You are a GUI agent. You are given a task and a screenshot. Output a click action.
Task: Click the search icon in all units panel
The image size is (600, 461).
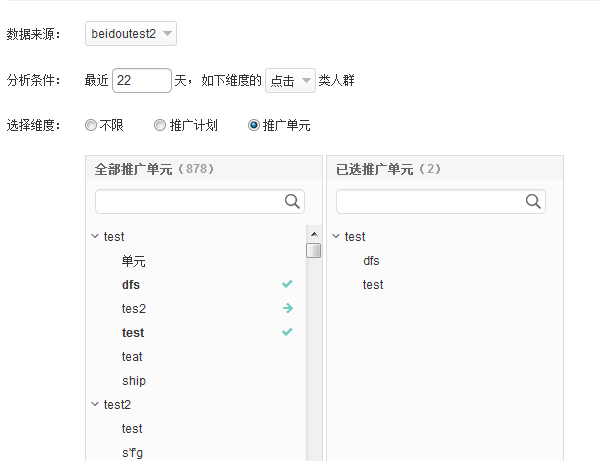click(x=292, y=201)
